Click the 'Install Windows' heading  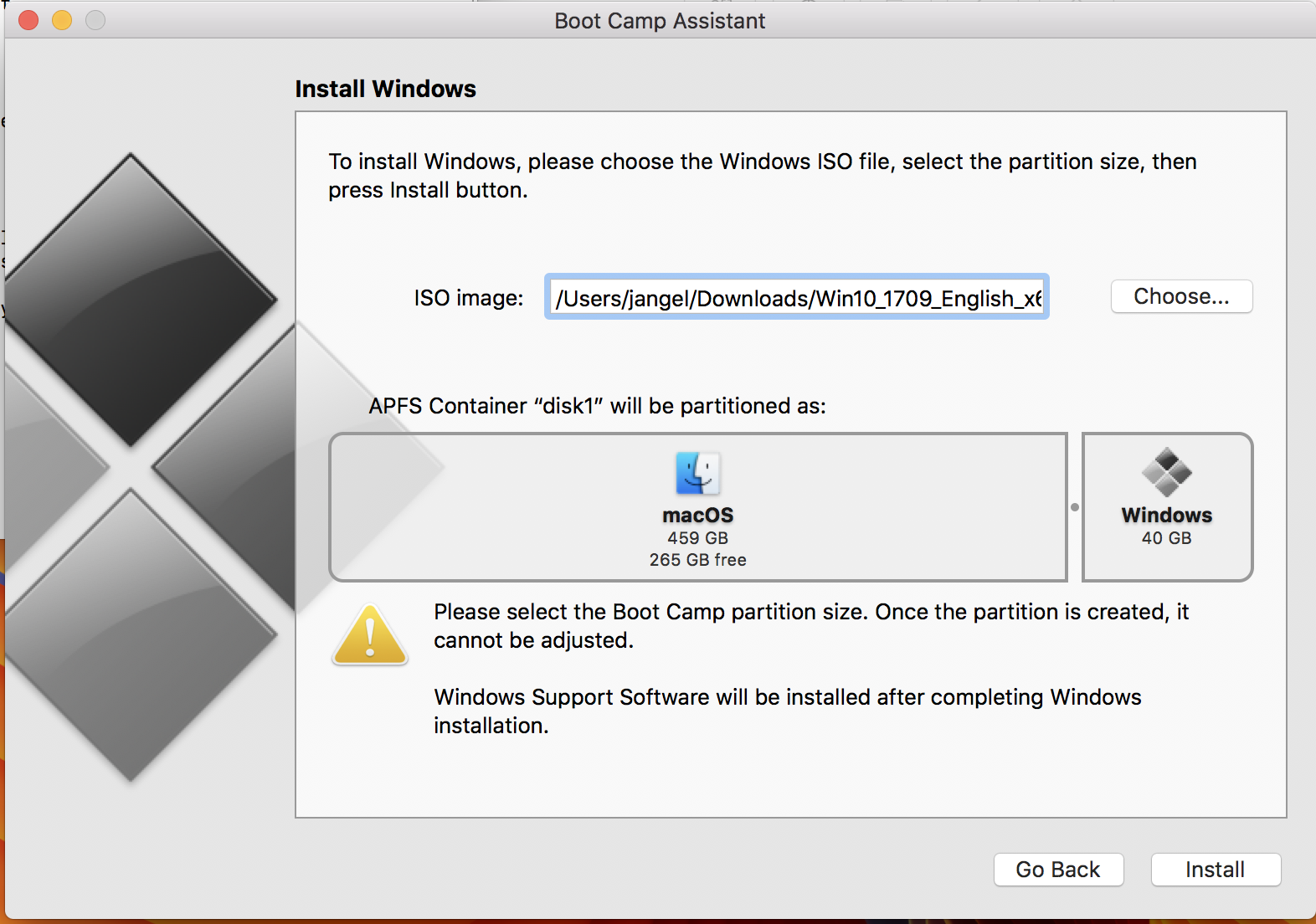(385, 89)
